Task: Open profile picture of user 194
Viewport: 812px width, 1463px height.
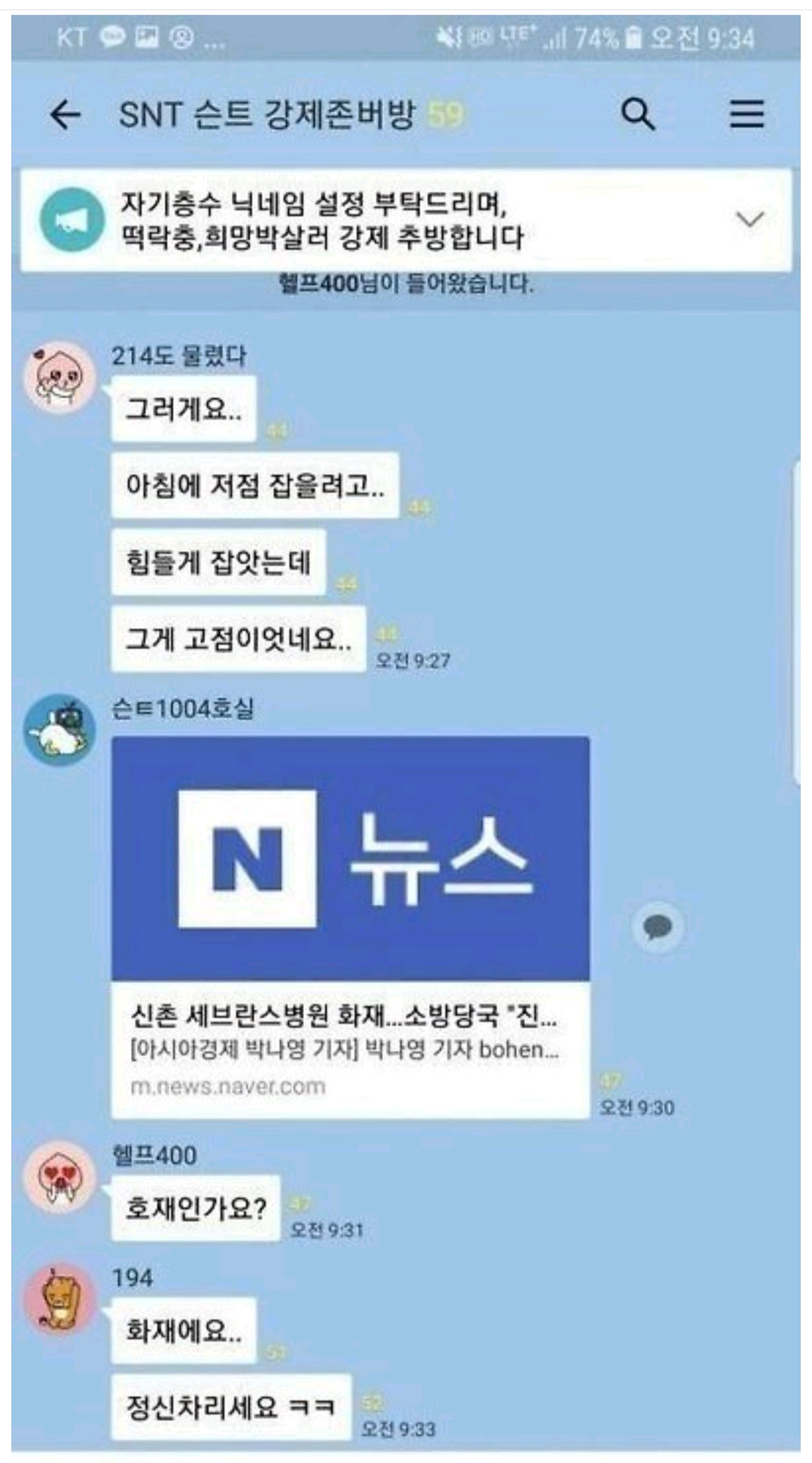Action: point(60,1298)
